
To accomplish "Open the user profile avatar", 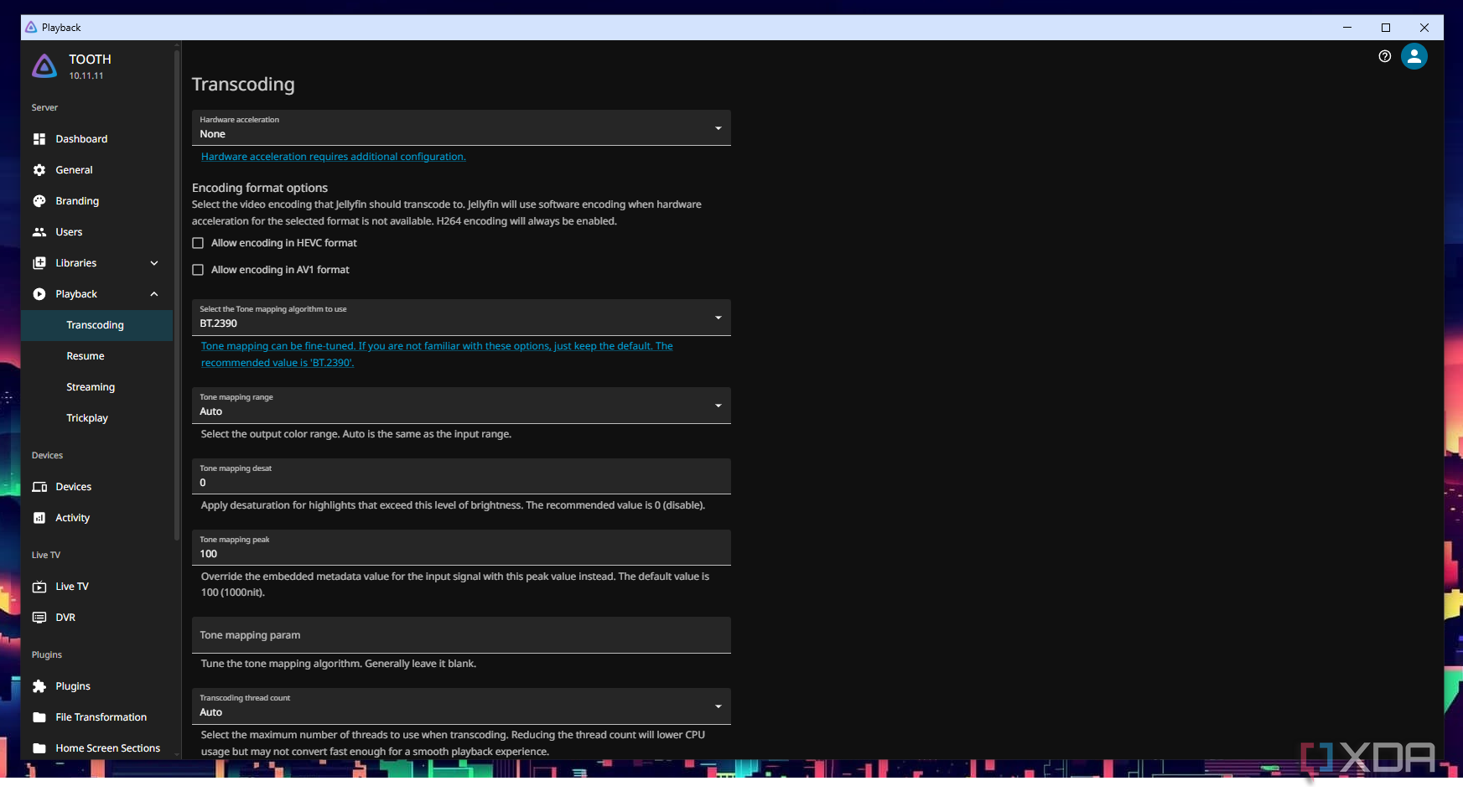I will 1414,56.
